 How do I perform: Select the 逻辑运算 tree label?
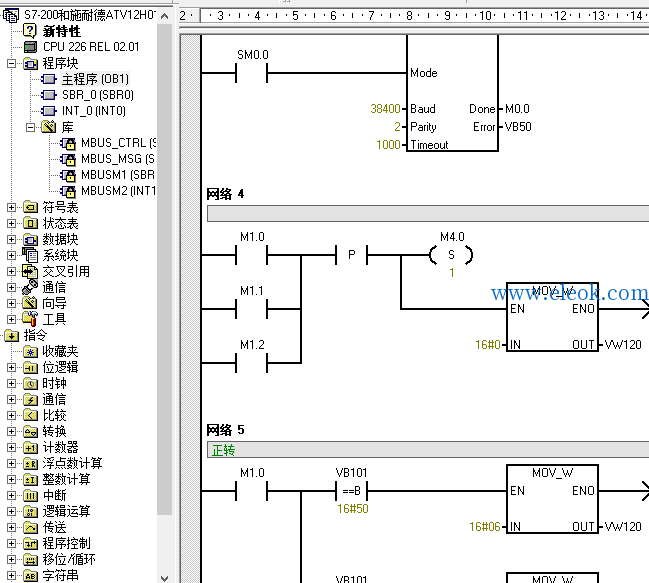coord(66,511)
